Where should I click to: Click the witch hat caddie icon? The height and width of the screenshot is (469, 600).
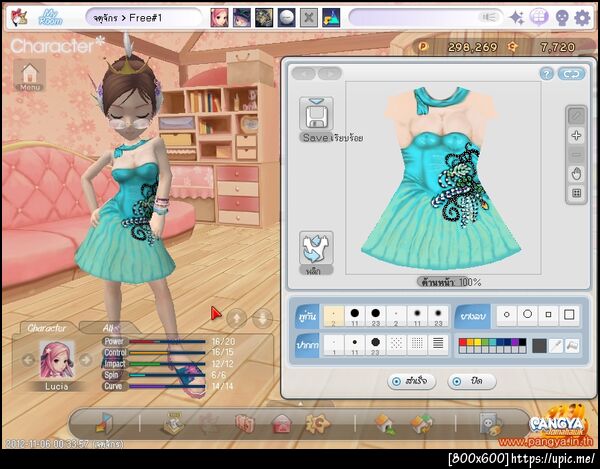pos(242,18)
